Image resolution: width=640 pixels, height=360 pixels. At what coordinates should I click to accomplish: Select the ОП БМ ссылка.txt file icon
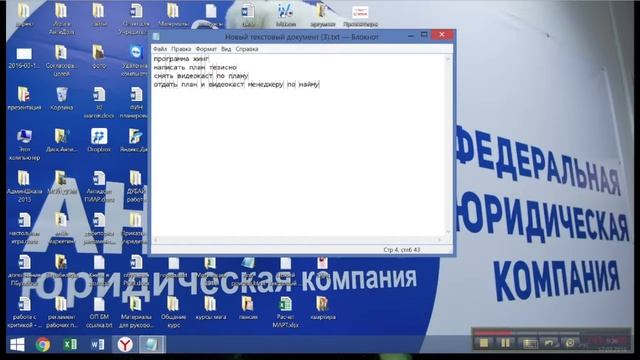[x=99, y=313]
